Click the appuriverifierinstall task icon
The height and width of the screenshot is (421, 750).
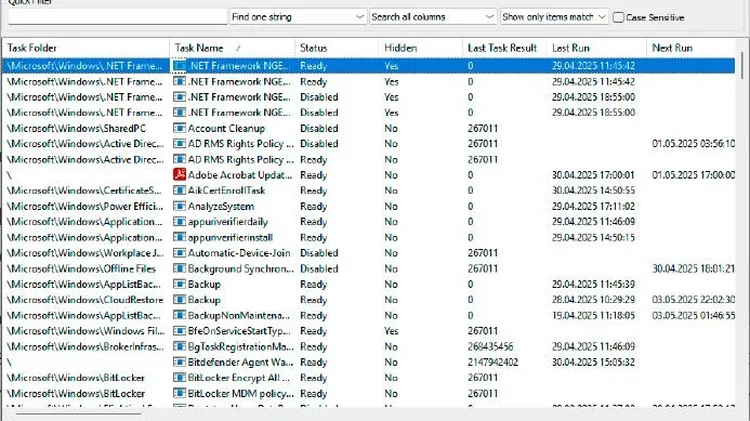[179, 237]
